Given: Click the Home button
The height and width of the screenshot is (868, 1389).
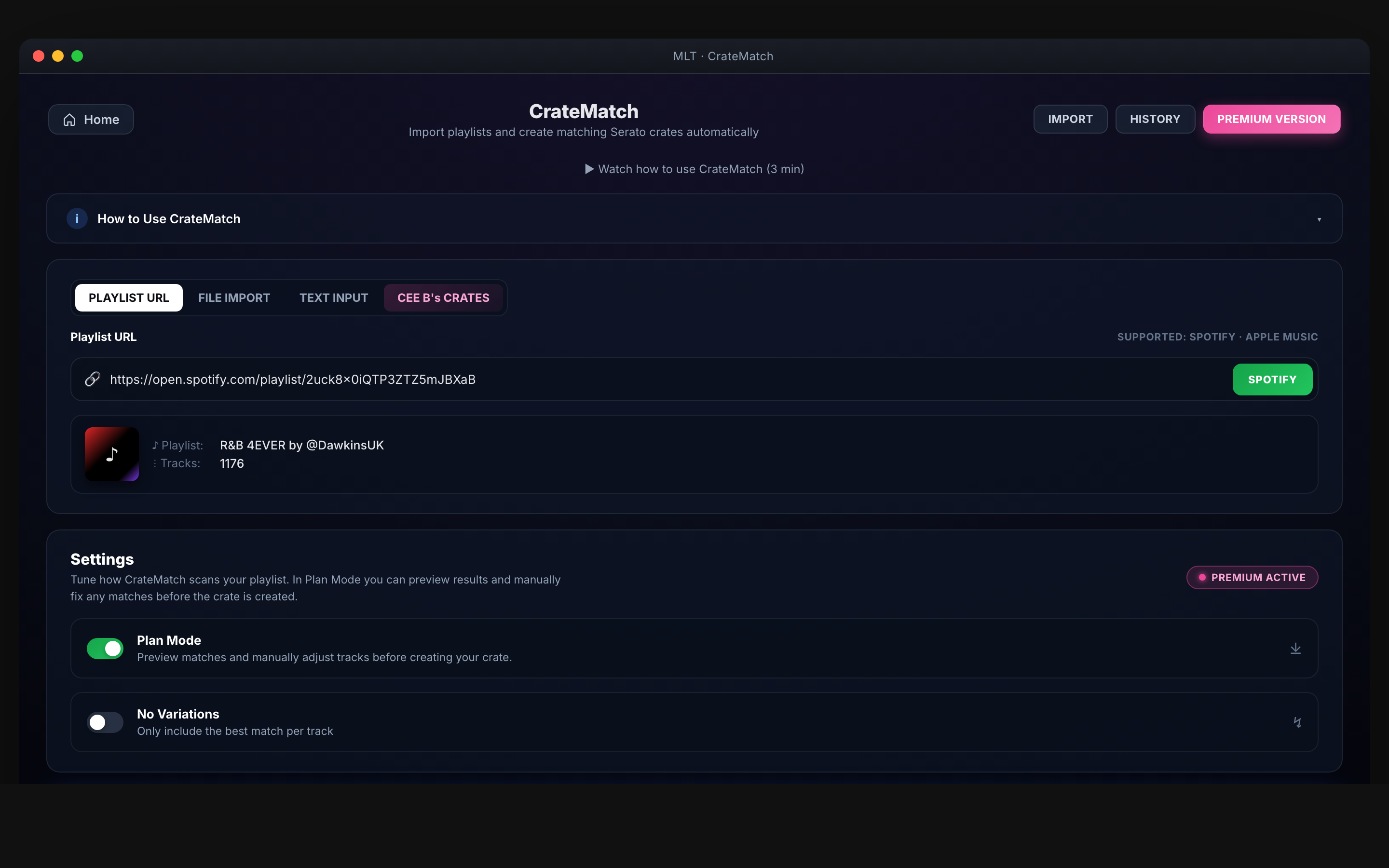Looking at the screenshot, I should pyautogui.click(x=91, y=120).
